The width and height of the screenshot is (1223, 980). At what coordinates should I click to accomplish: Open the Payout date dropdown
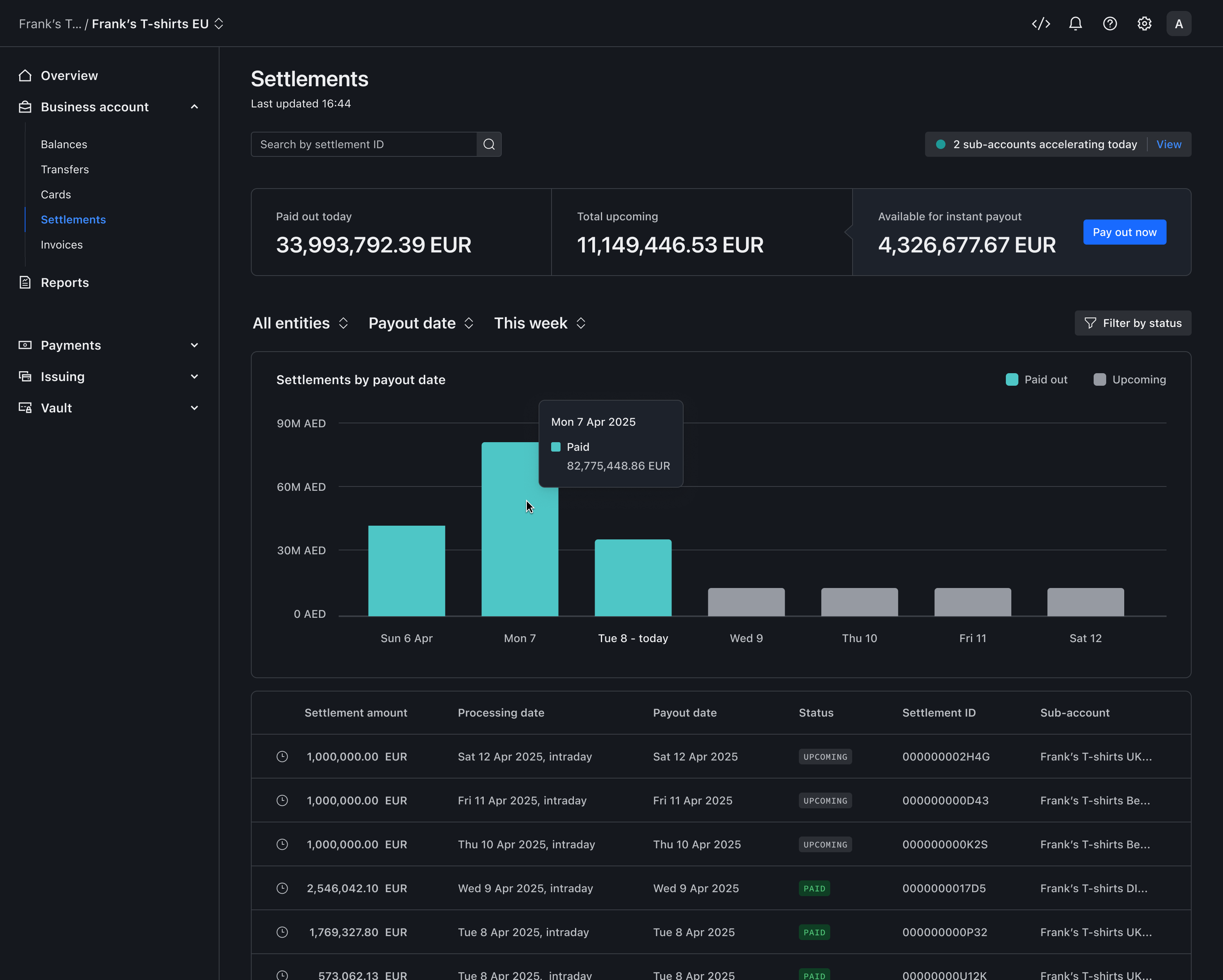(x=421, y=323)
